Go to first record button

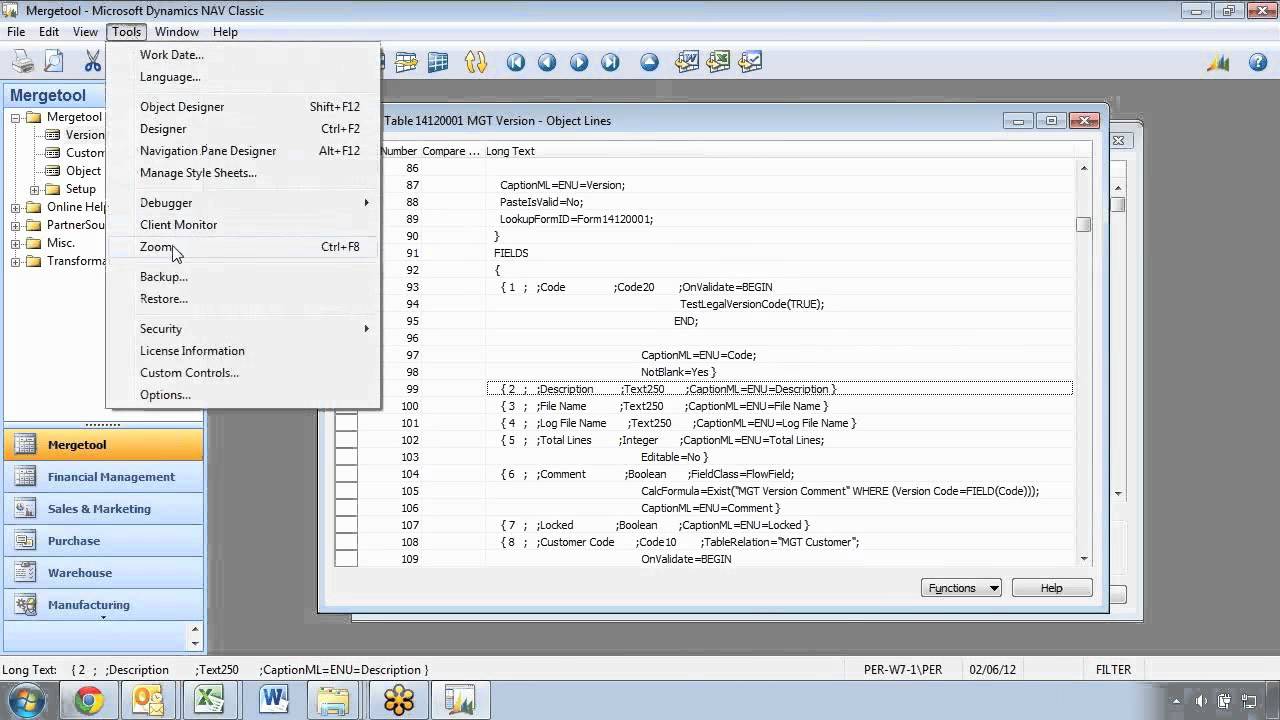tap(516, 62)
